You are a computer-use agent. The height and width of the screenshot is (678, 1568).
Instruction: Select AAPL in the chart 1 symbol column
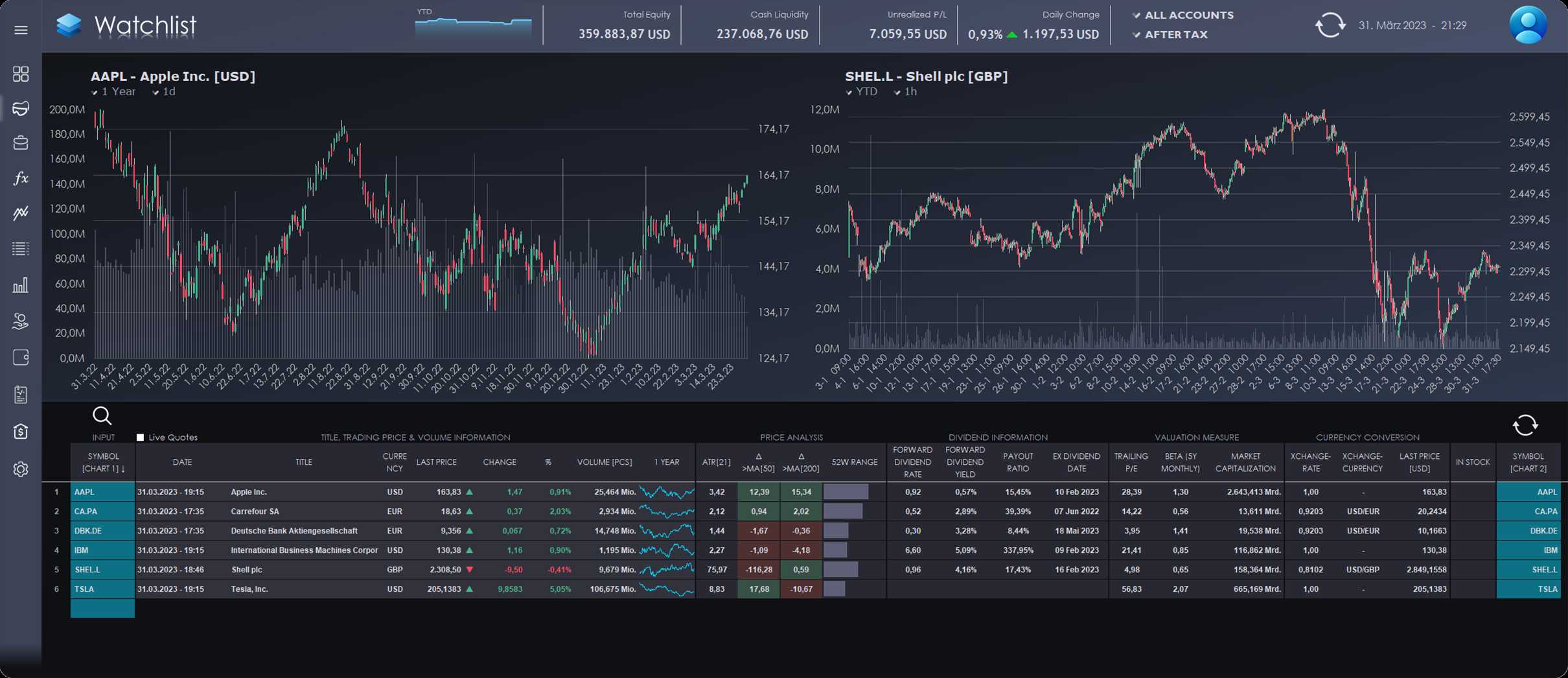pyautogui.click(x=103, y=492)
